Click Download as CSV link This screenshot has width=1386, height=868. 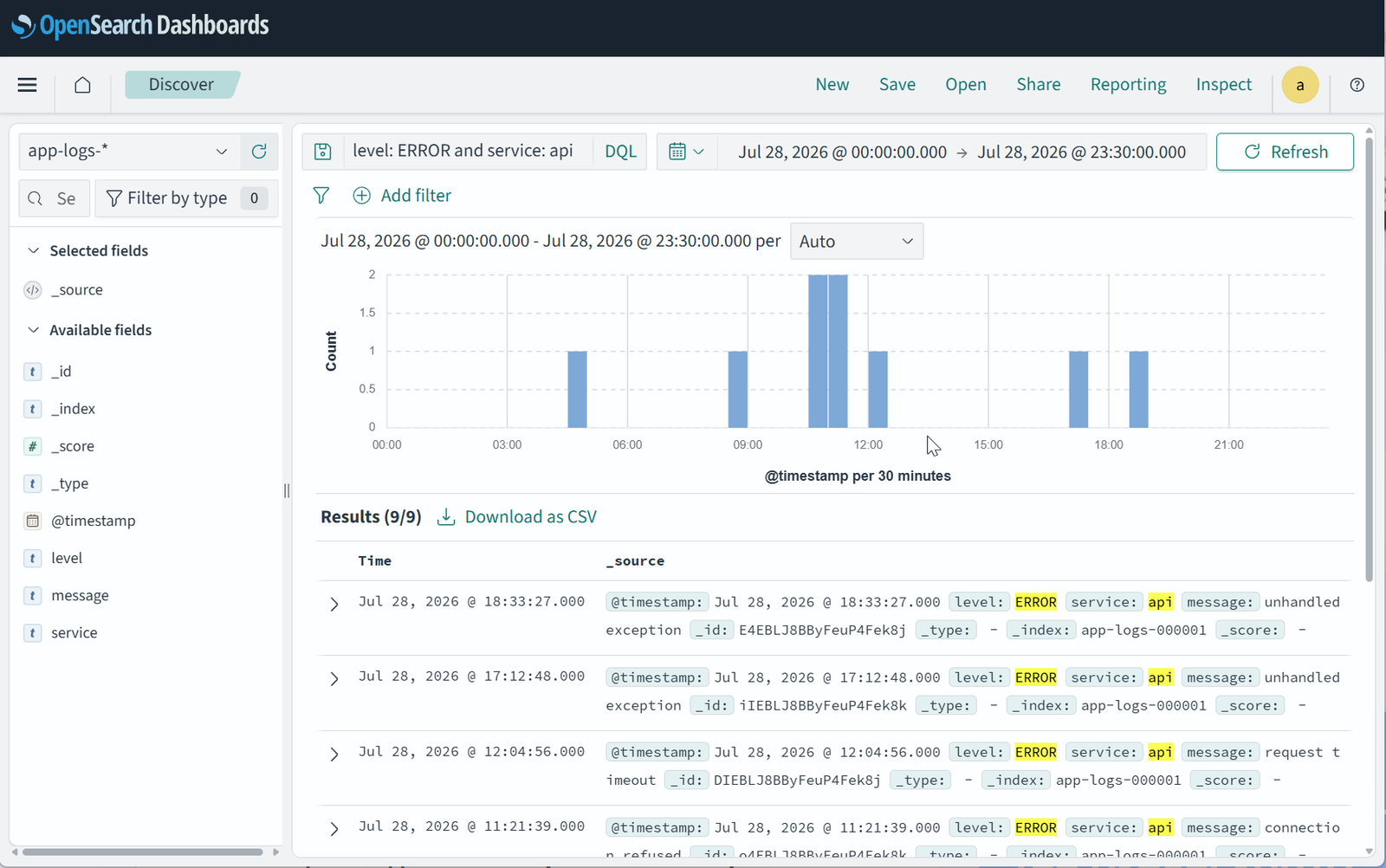tap(517, 517)
